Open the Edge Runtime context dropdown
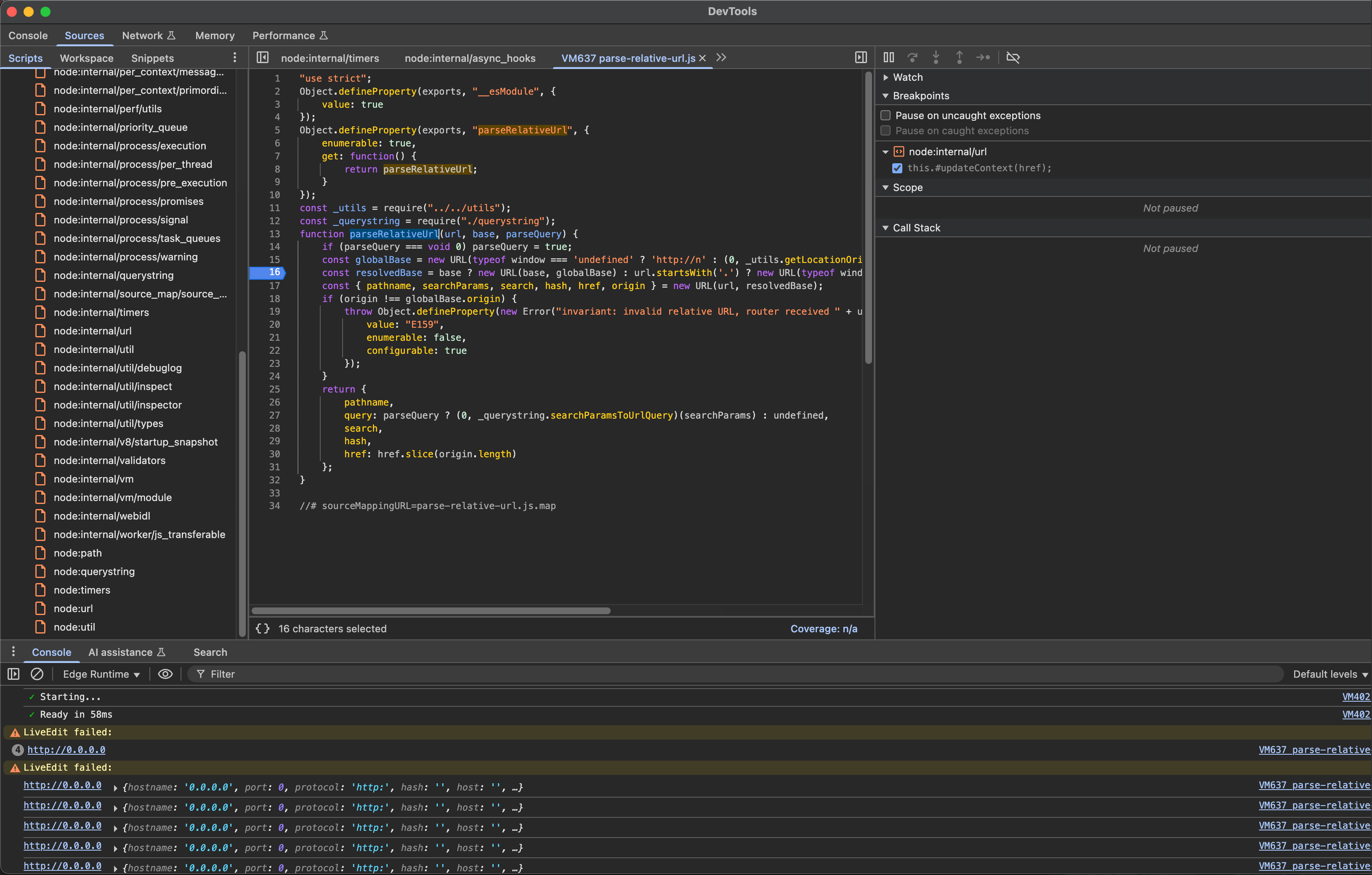 (101, 674)
